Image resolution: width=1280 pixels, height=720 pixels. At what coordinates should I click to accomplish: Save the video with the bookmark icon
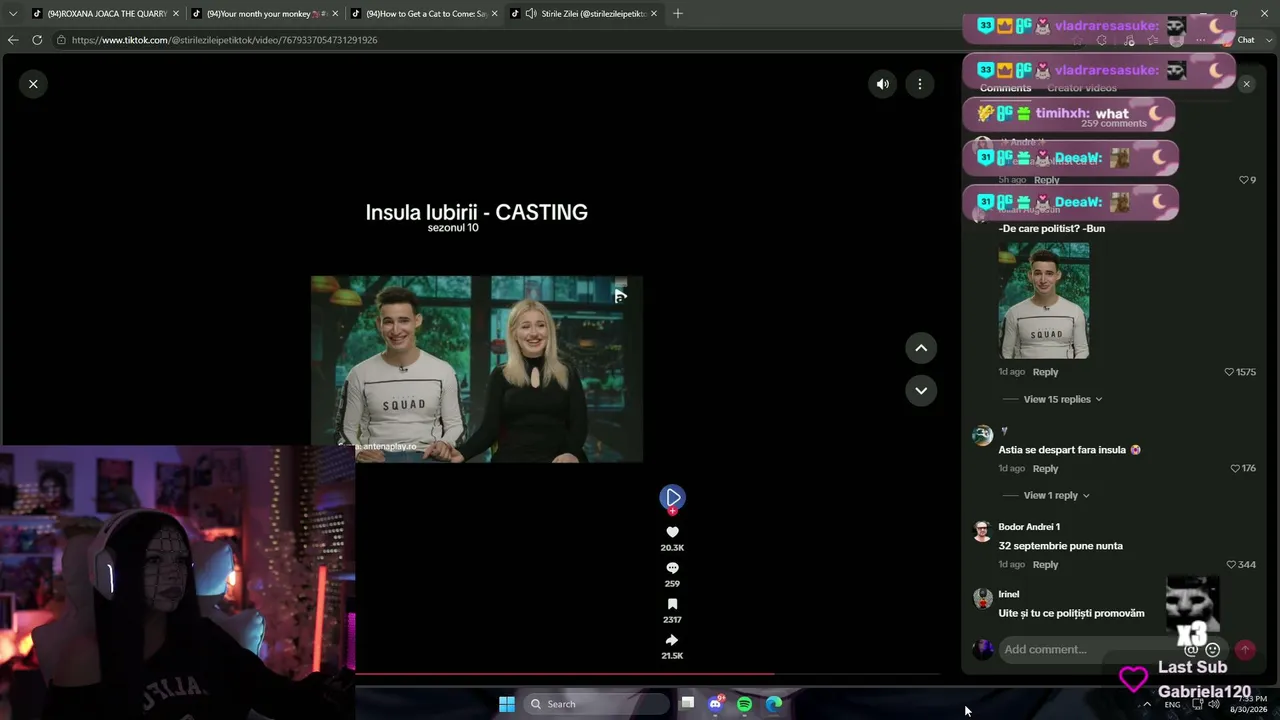[672, 604]
